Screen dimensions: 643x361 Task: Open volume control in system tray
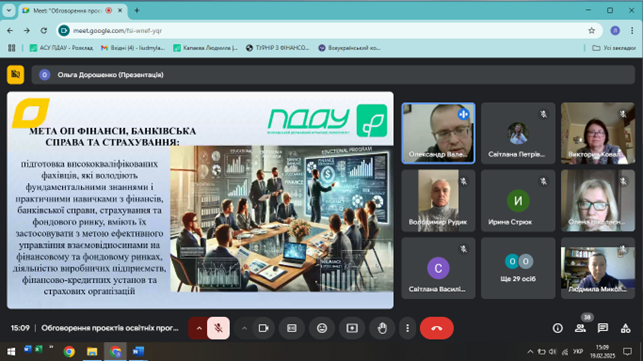click(553, 352)
